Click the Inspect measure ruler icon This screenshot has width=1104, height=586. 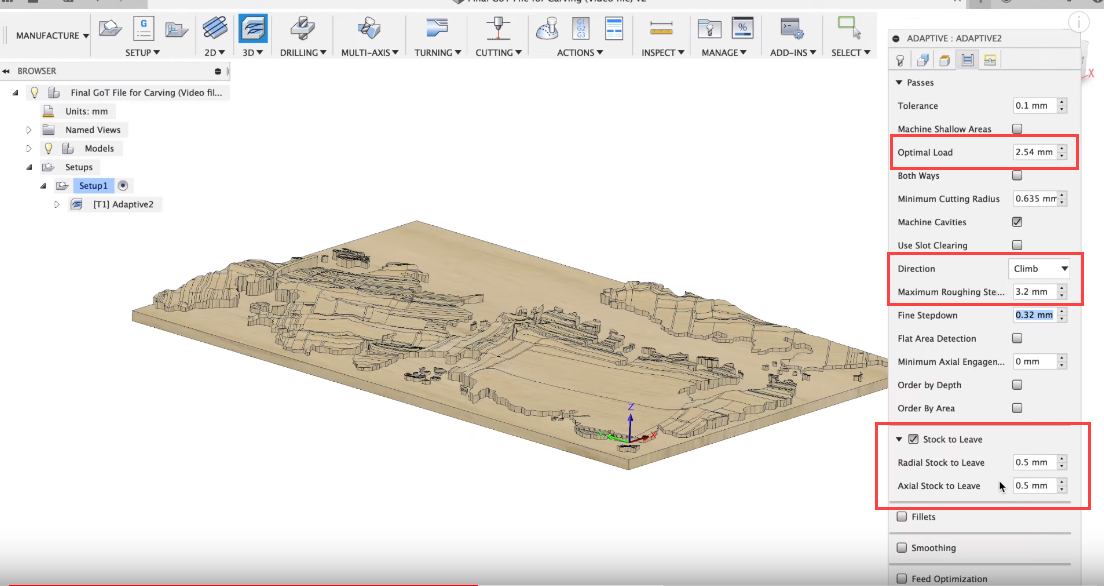(661, 28)
